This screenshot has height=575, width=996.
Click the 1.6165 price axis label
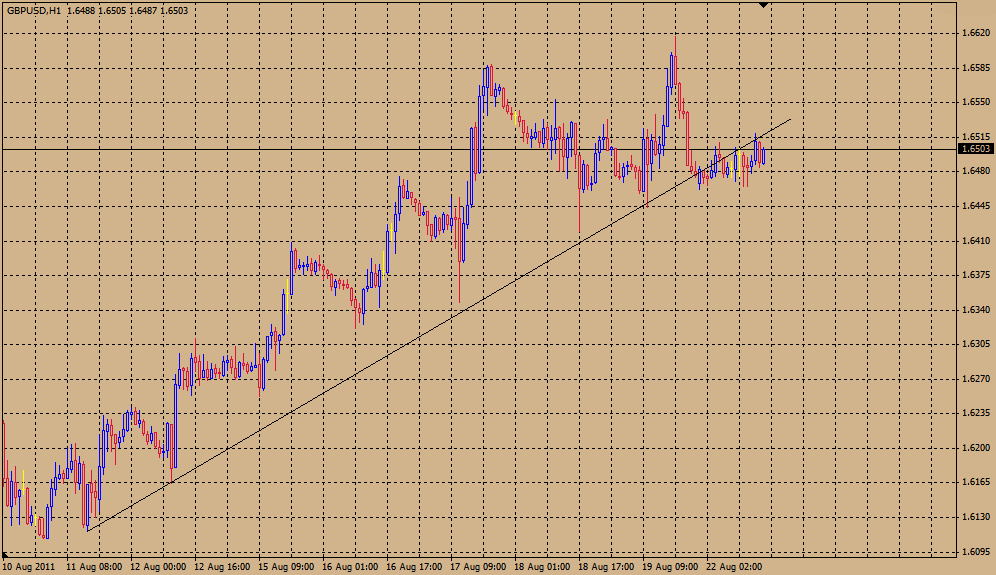pos(976,482)
